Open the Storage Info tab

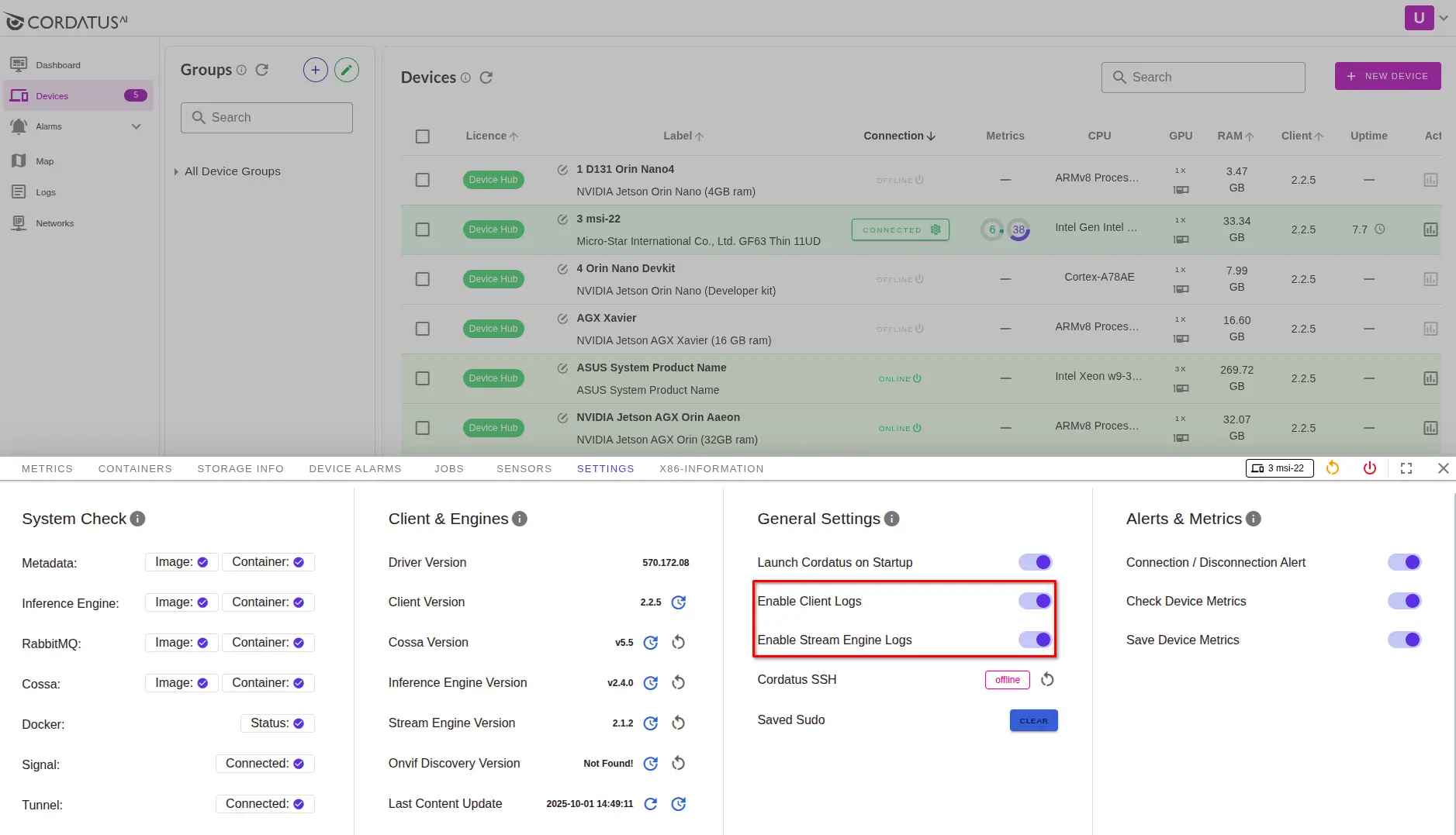tap(240, 469)
